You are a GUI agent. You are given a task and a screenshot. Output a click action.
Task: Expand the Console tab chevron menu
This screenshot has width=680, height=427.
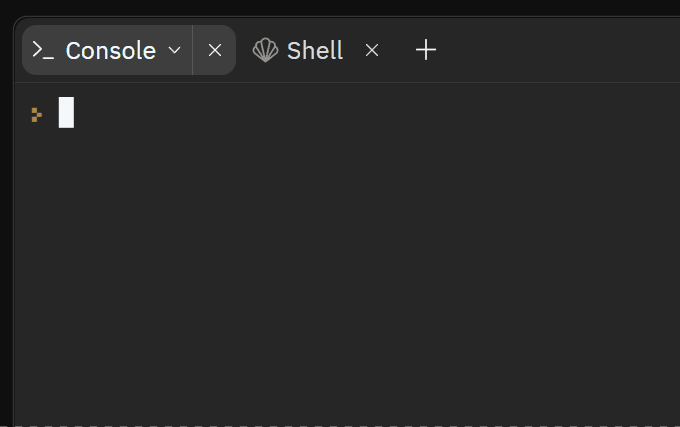pos(175,50)
